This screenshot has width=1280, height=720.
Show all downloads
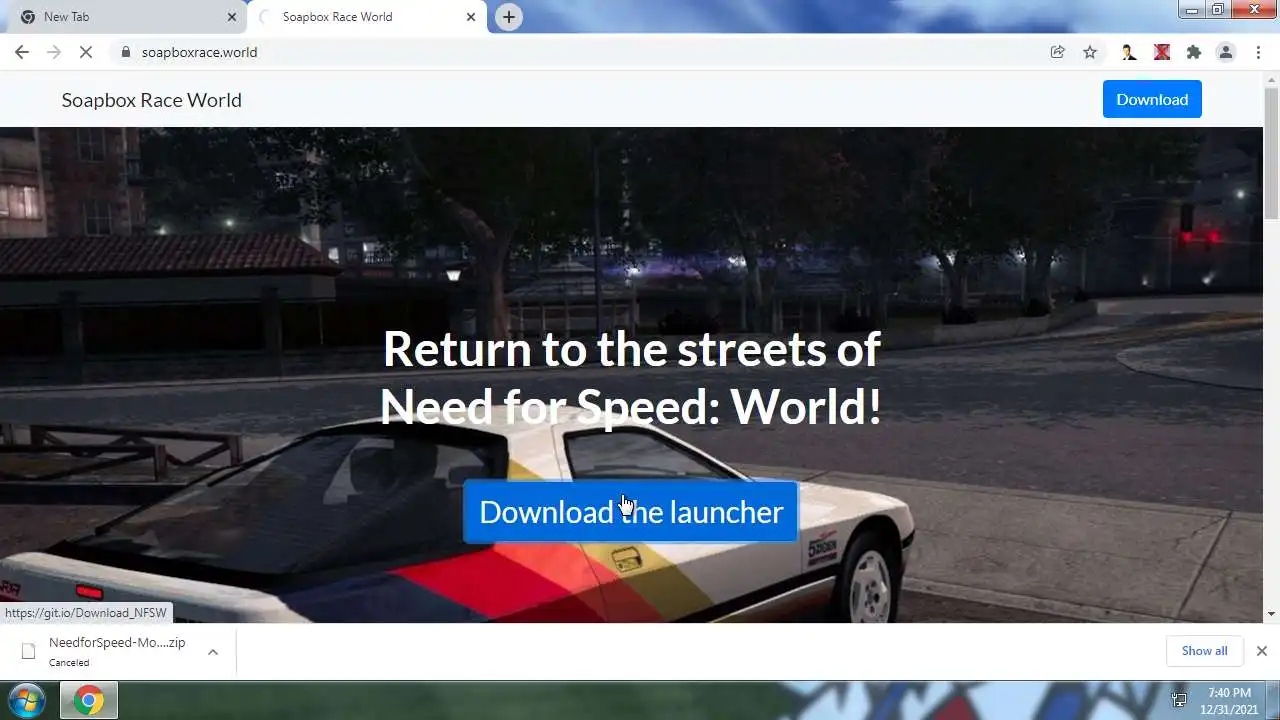pos(1204,651)
